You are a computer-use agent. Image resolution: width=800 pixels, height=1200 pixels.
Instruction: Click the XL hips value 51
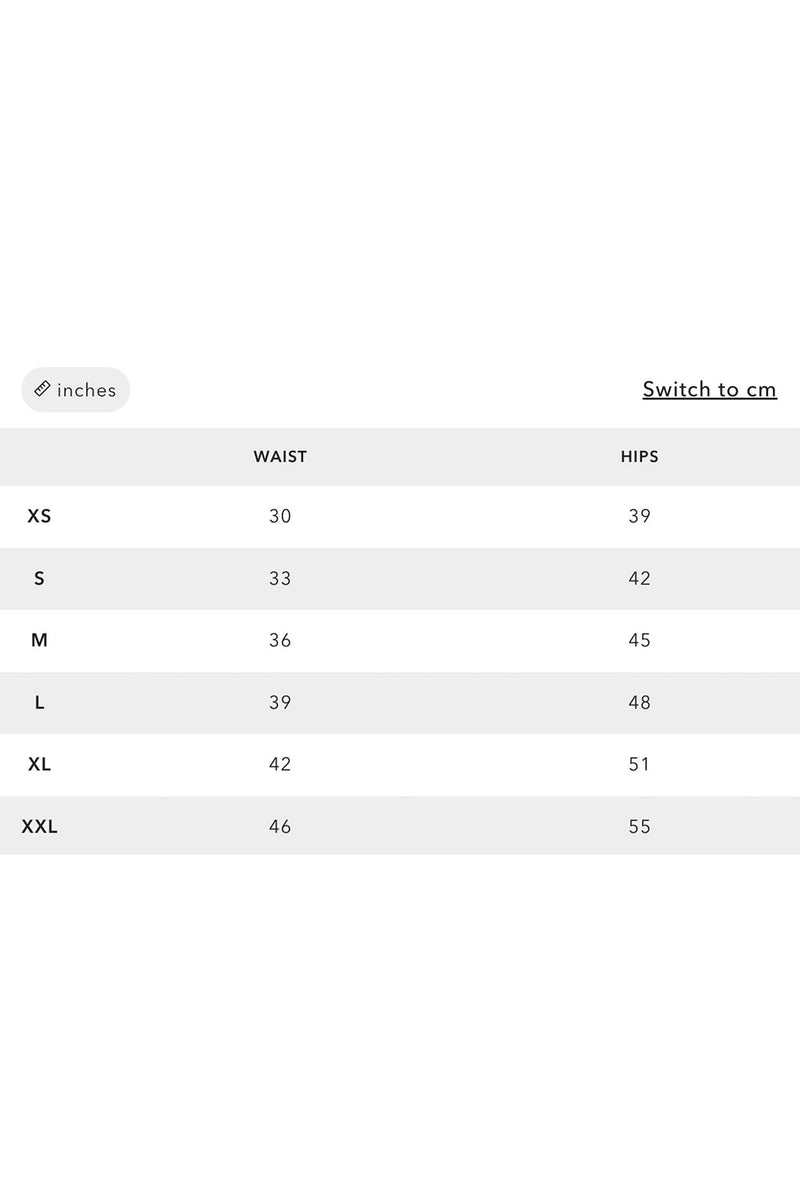tap(639, 765)
